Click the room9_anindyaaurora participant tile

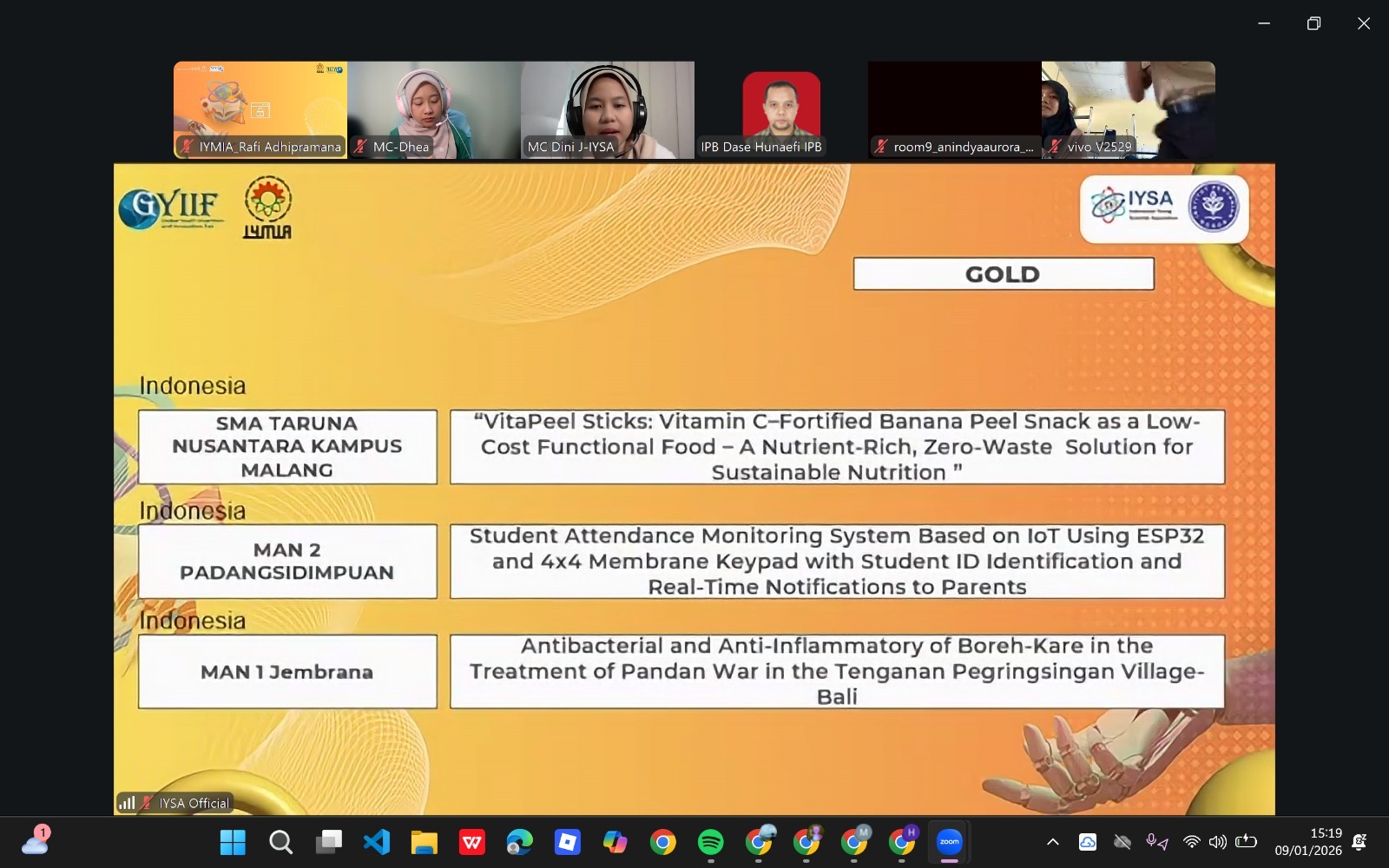point(955,109)
